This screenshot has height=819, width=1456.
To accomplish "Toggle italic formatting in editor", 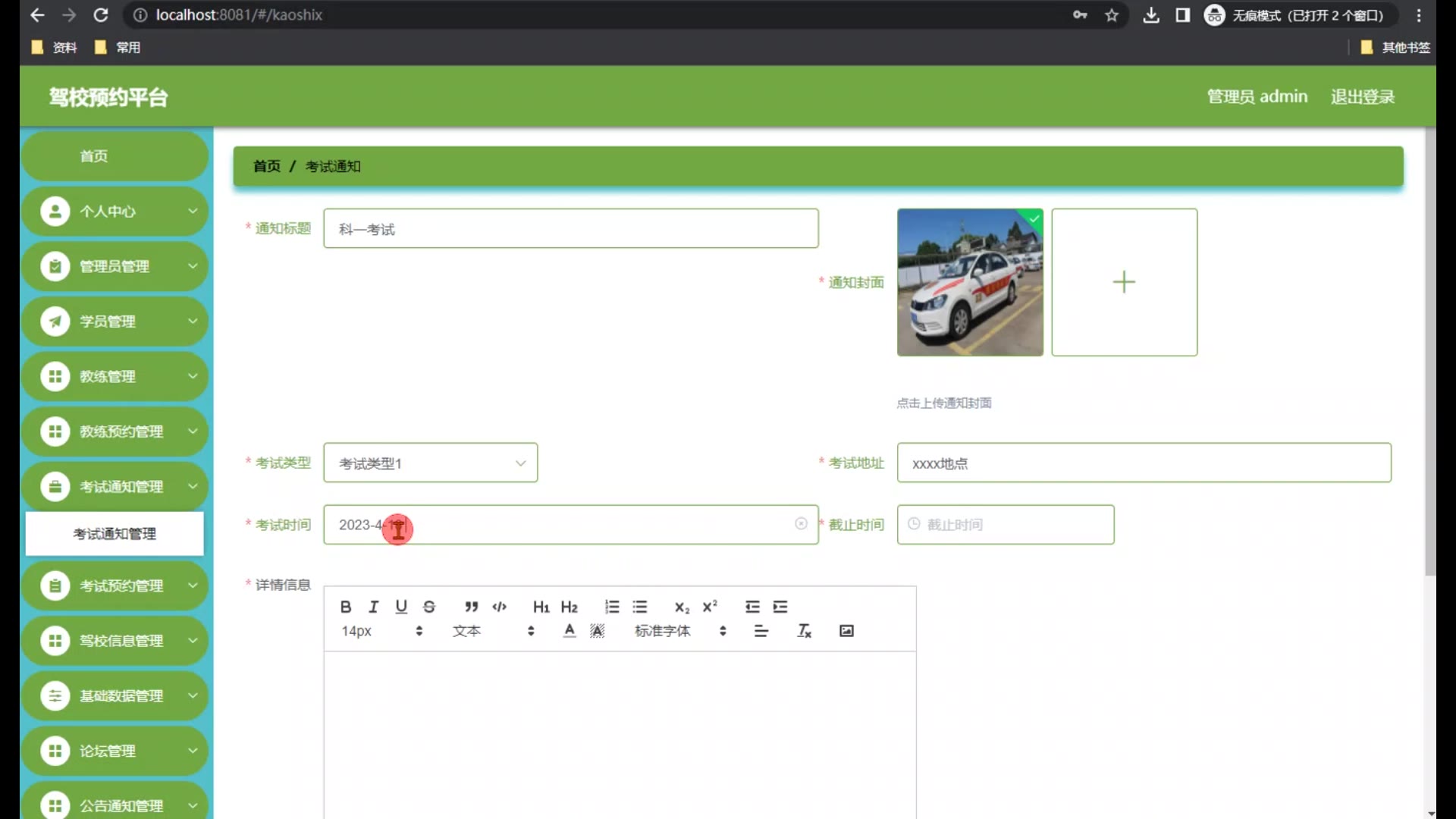I will [373, 607].
